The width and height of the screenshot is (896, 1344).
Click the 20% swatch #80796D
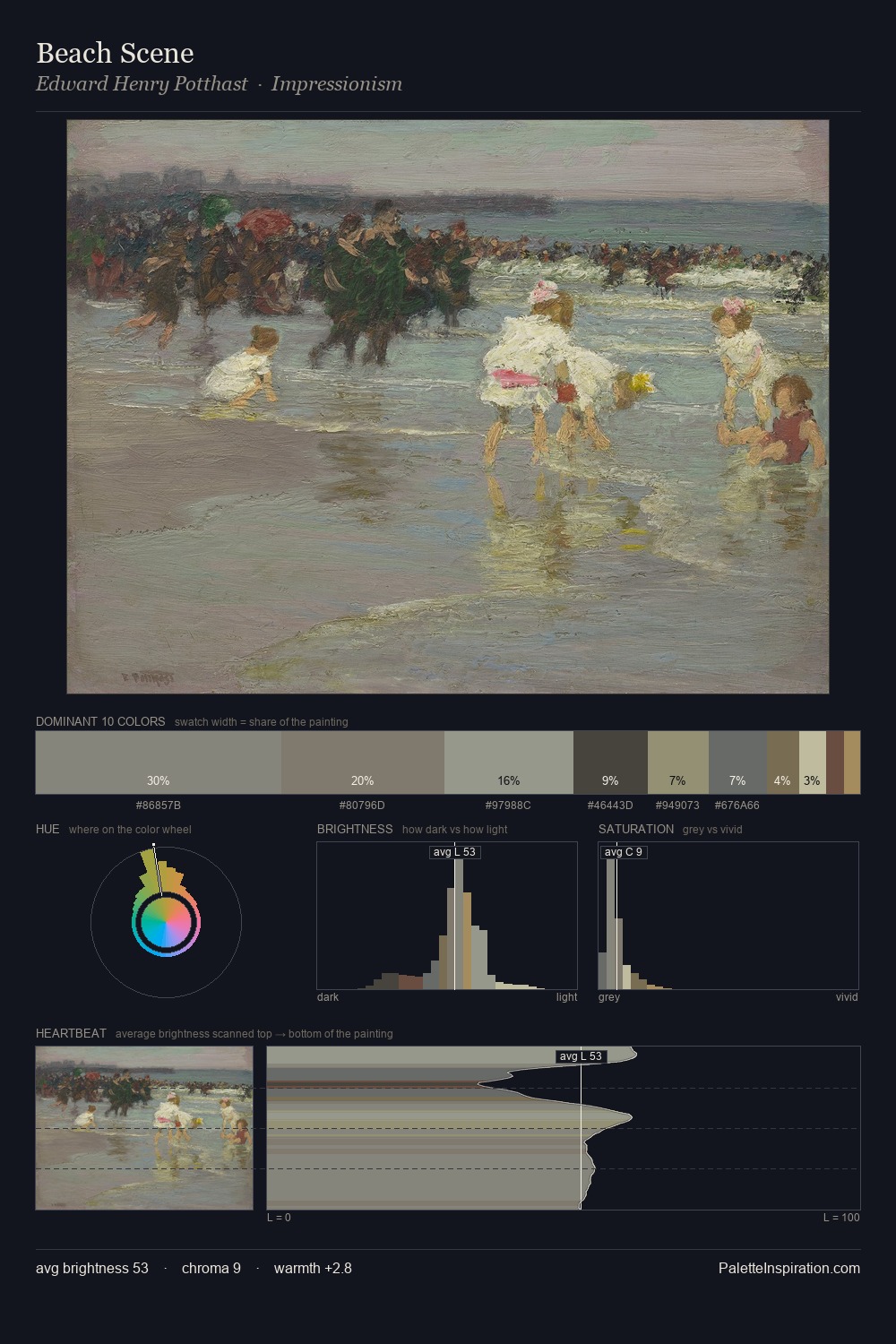(x=363, y=762)
